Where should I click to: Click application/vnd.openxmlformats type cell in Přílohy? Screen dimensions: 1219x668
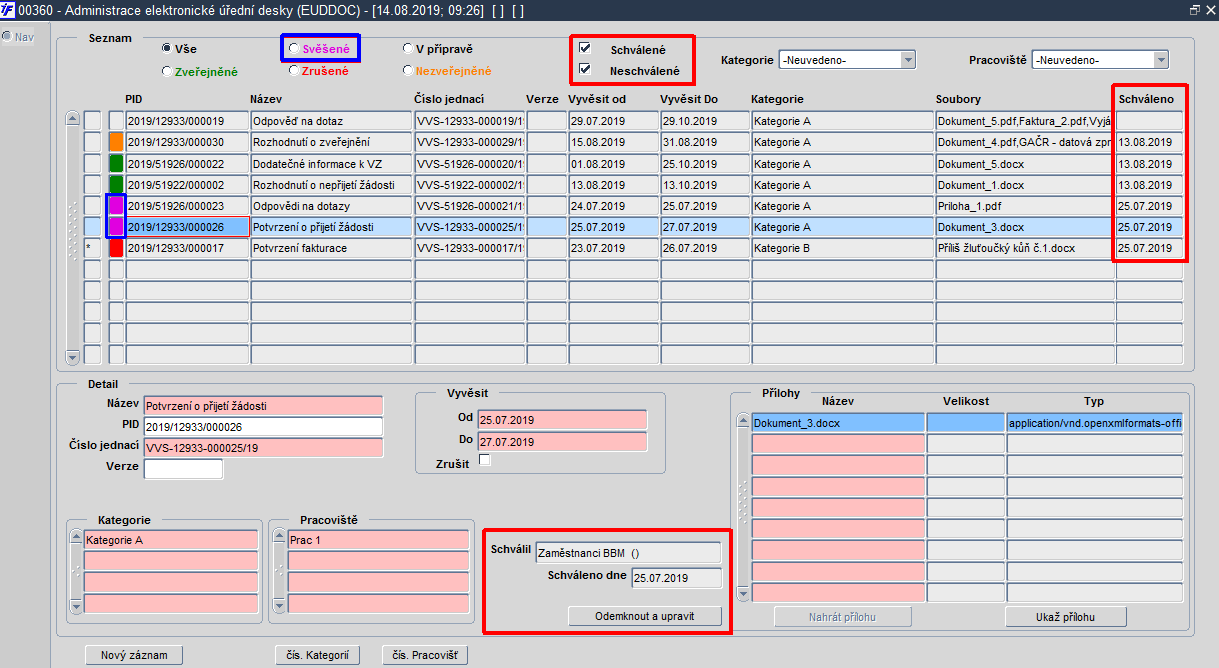pos(1095,423)
